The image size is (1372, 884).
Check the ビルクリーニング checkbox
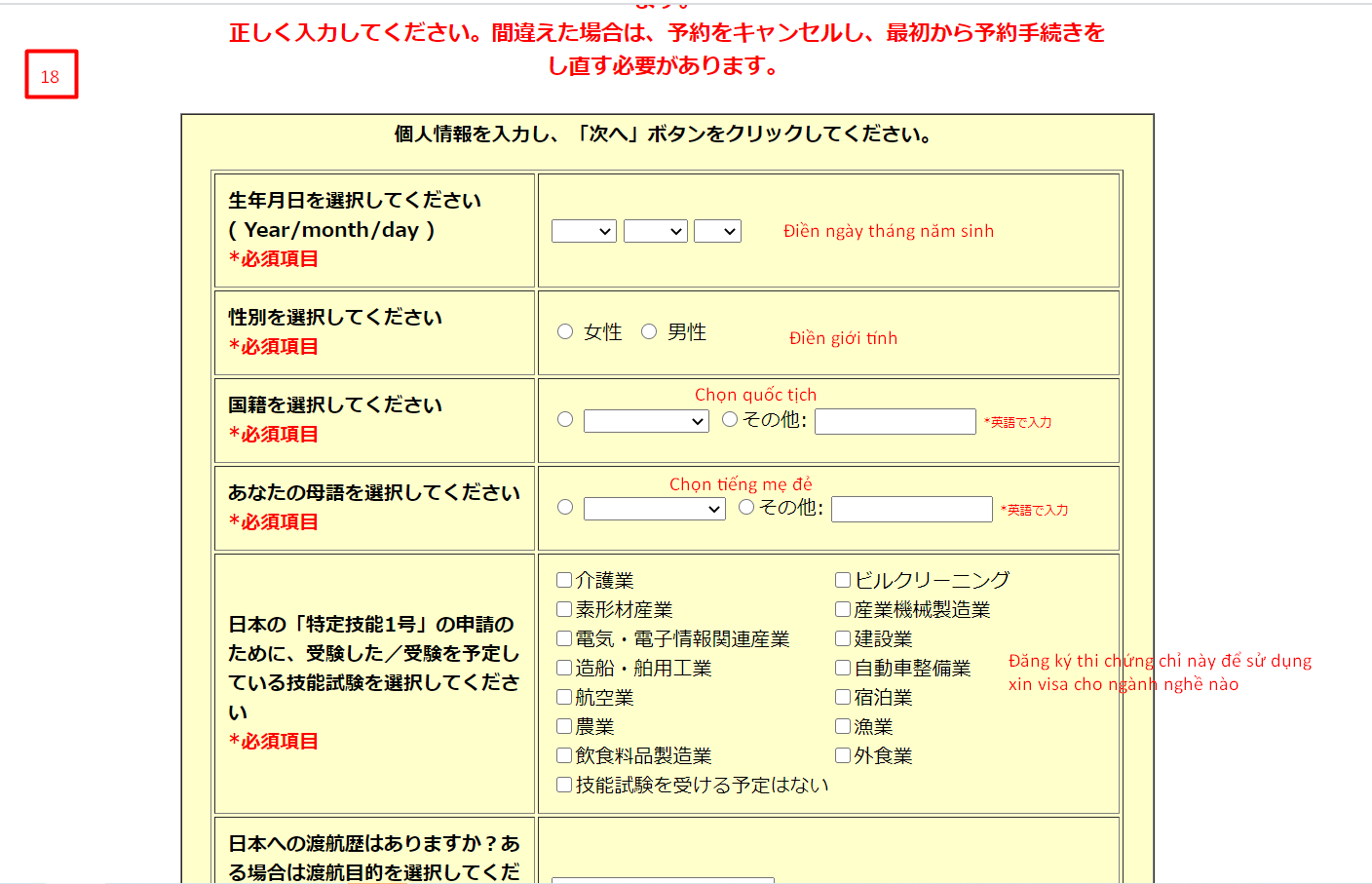pos(843,580)
